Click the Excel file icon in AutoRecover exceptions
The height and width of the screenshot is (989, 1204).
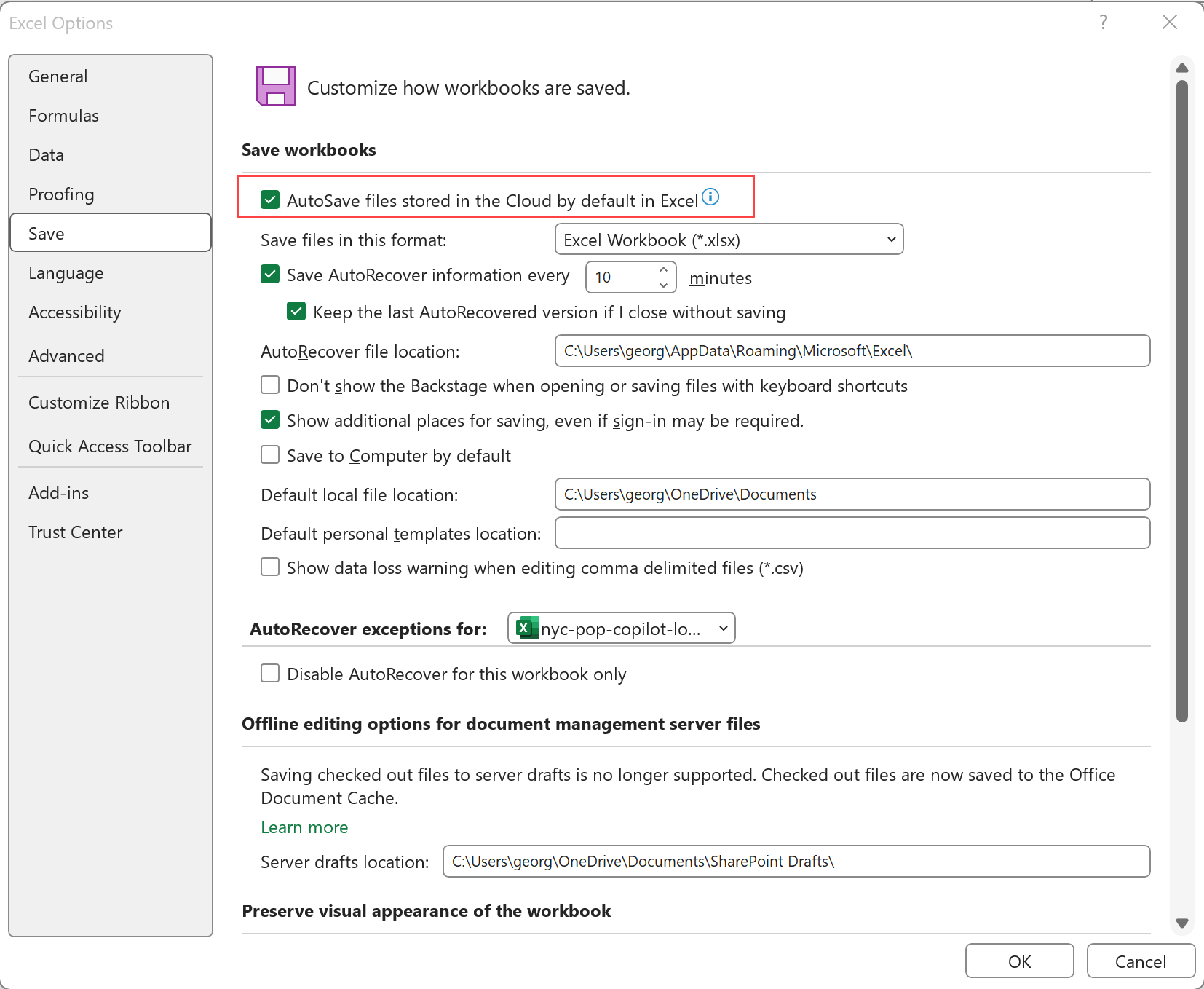(527, 628)
